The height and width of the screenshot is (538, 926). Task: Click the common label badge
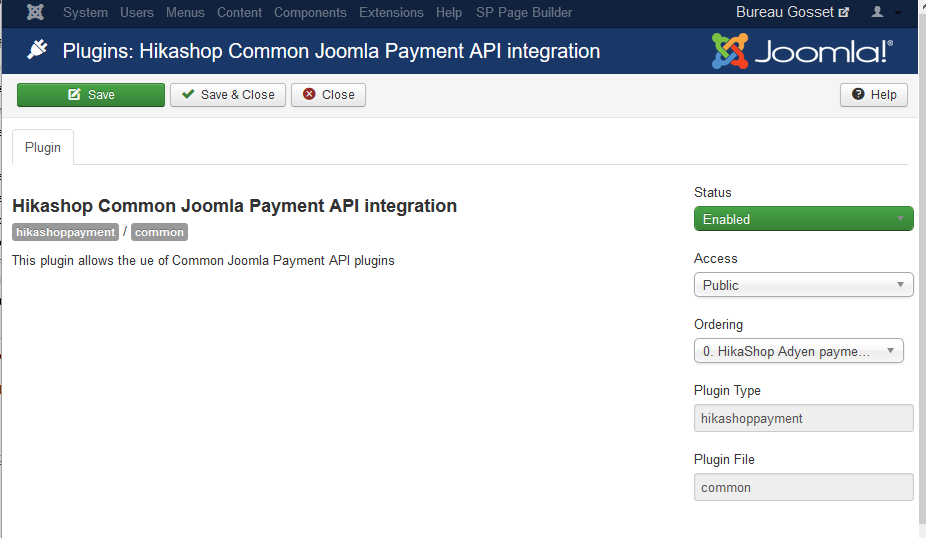tap(159, 232)
